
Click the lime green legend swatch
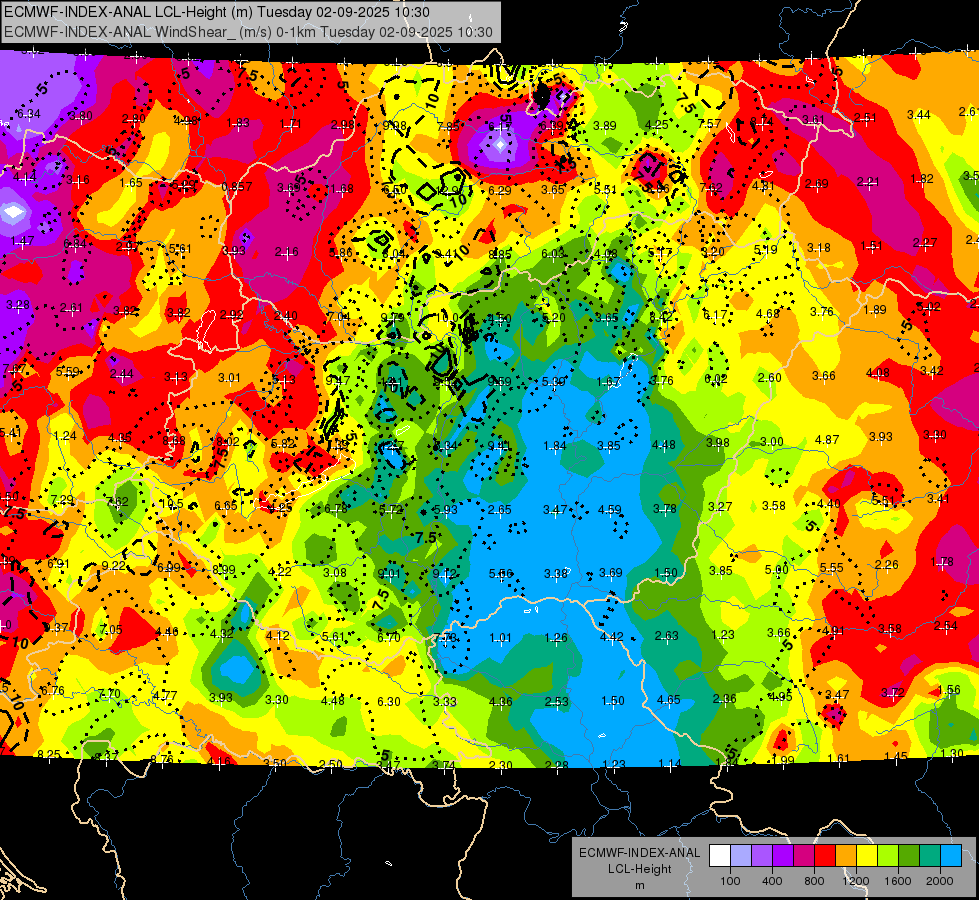pyautogui.click(x=888, y=856)
